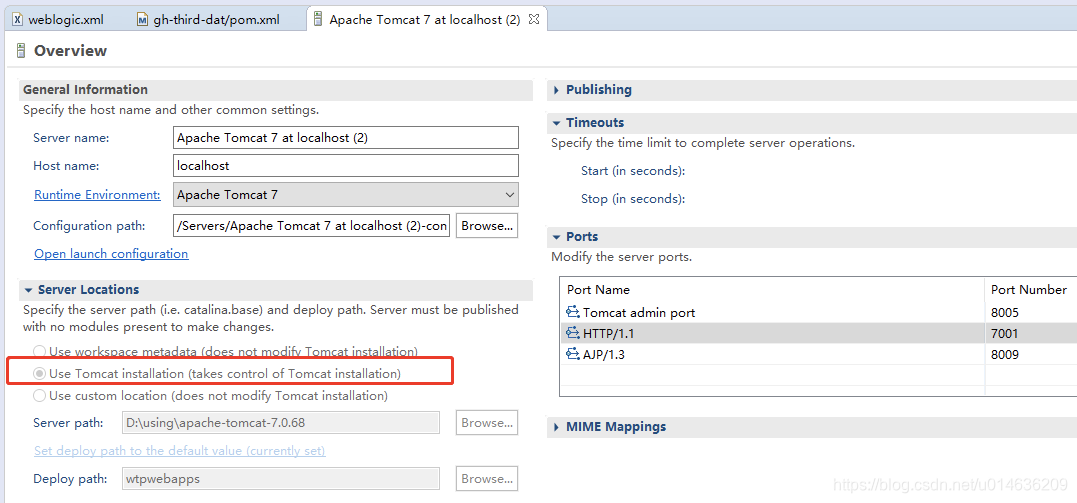This screenshot has width=1077, height=503.
Task: Click the Host name input field
Action: click(x=346, y=166)
